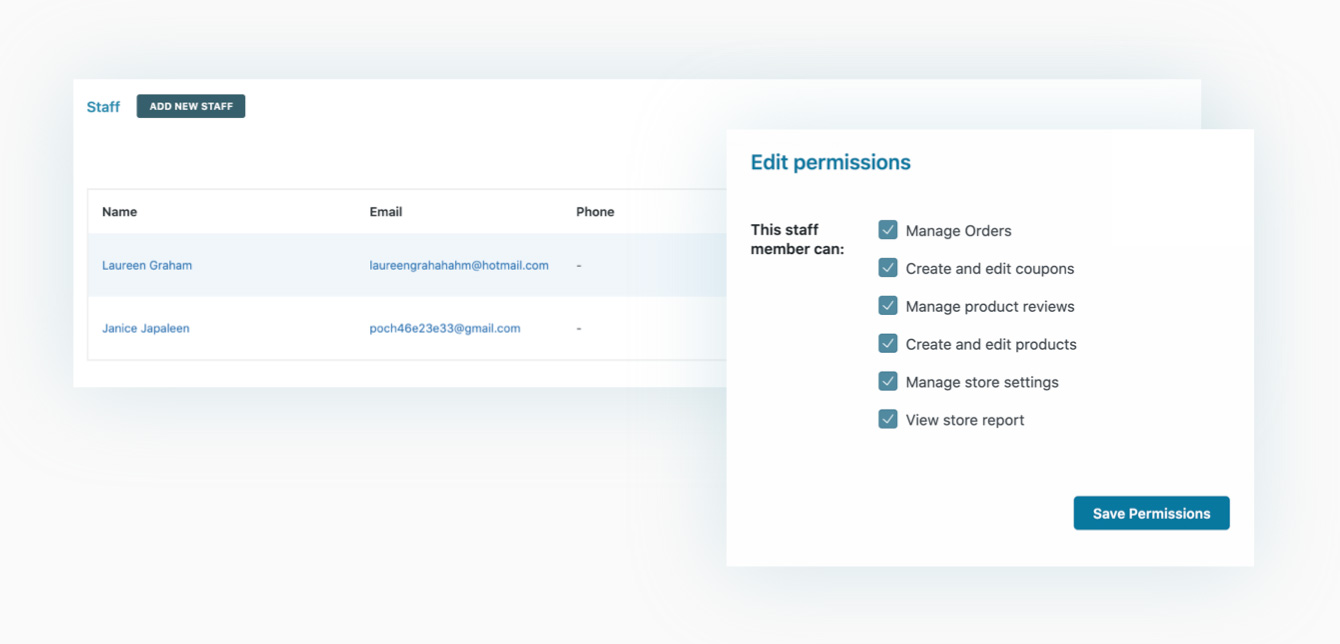Screen dimensions: 1340x644
Task: Open Laureen Graham's staff profile
Action: point(147,265)
